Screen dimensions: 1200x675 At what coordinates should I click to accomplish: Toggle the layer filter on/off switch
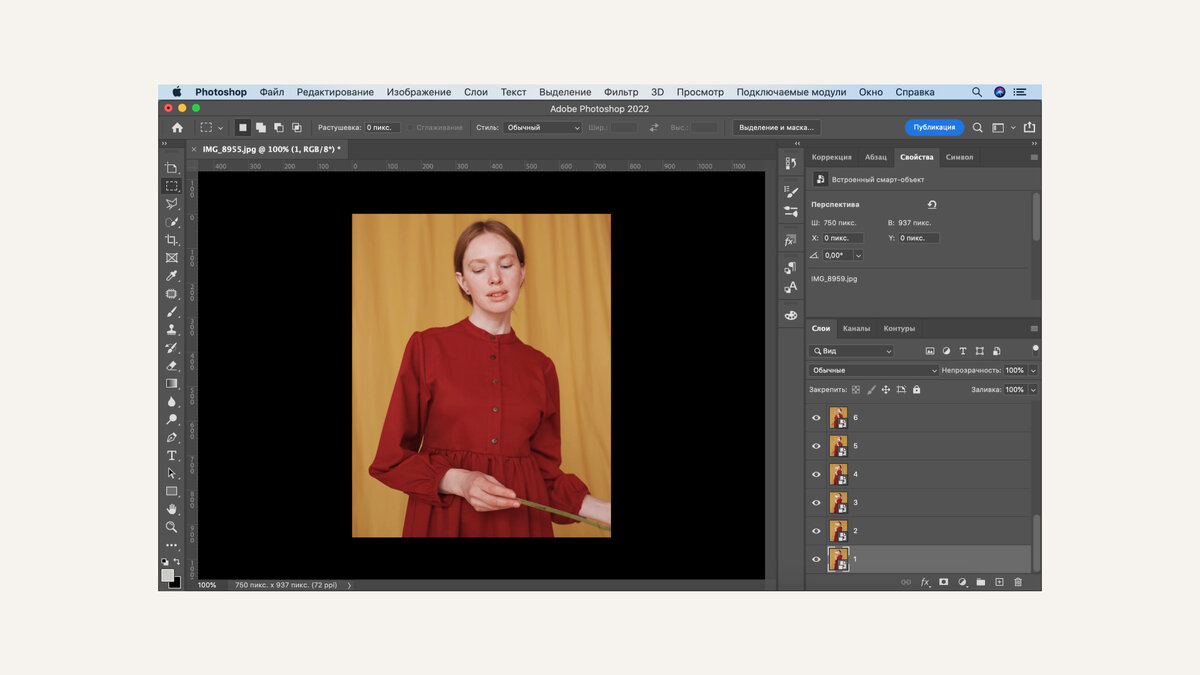(x=1035, y=349)
